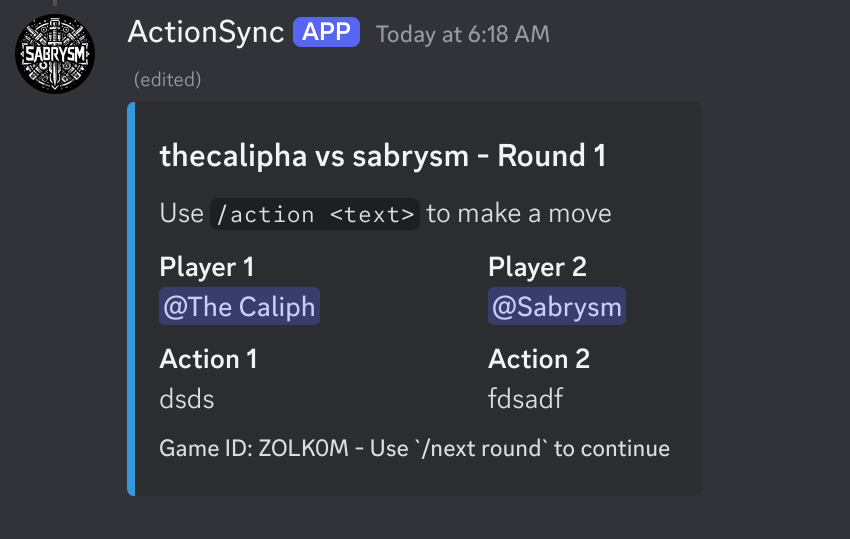Click the (edited) label under the username
850x539 pixels.
(x=167, y=79)
